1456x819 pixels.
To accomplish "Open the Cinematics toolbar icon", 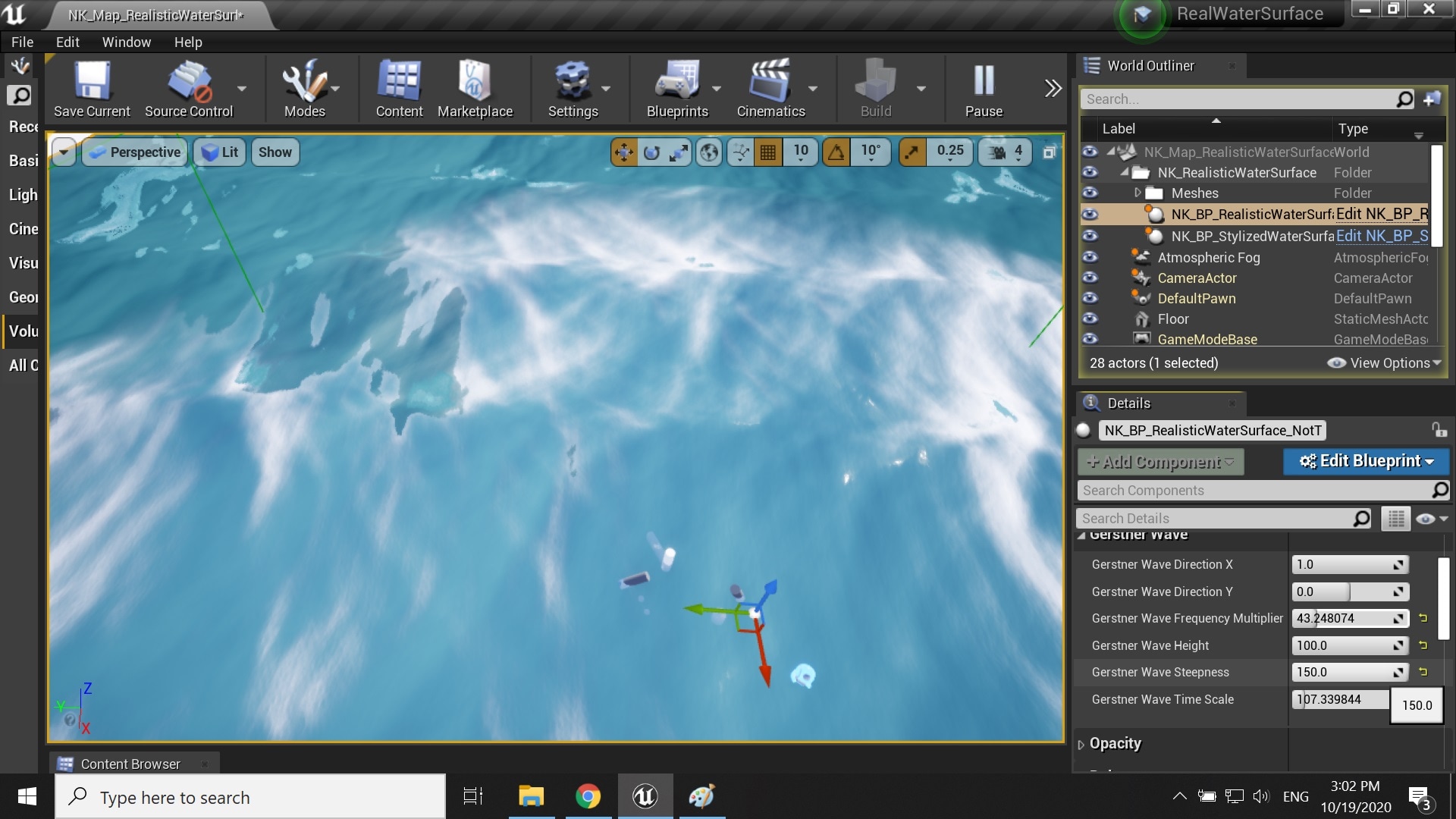I will point(769,89).
